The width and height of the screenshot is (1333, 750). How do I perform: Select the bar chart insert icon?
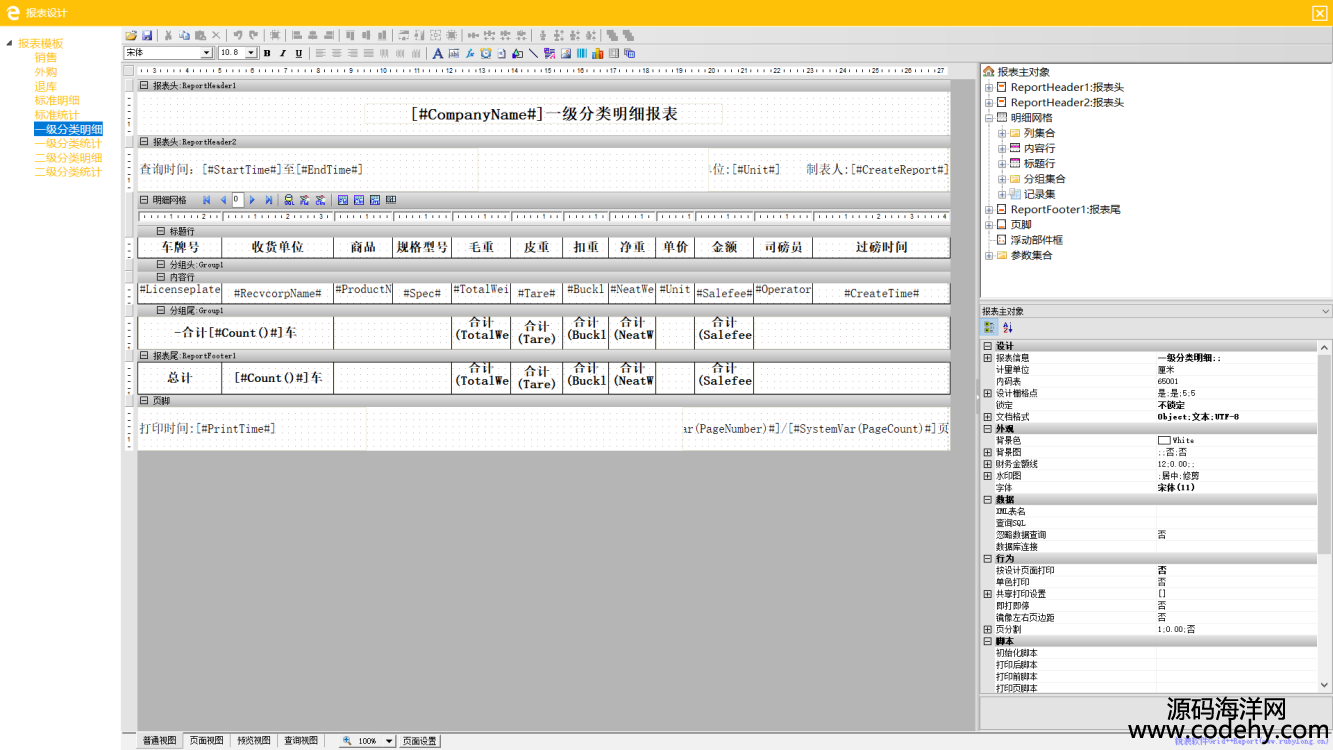click(598, 53)
